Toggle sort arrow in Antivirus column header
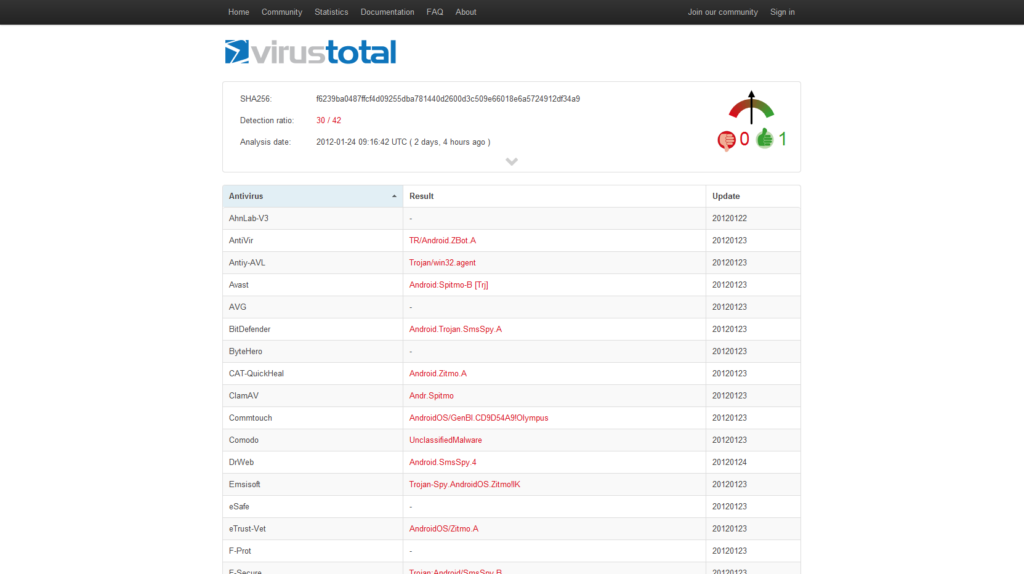The image size is (1024, 574). coord(394,197)
